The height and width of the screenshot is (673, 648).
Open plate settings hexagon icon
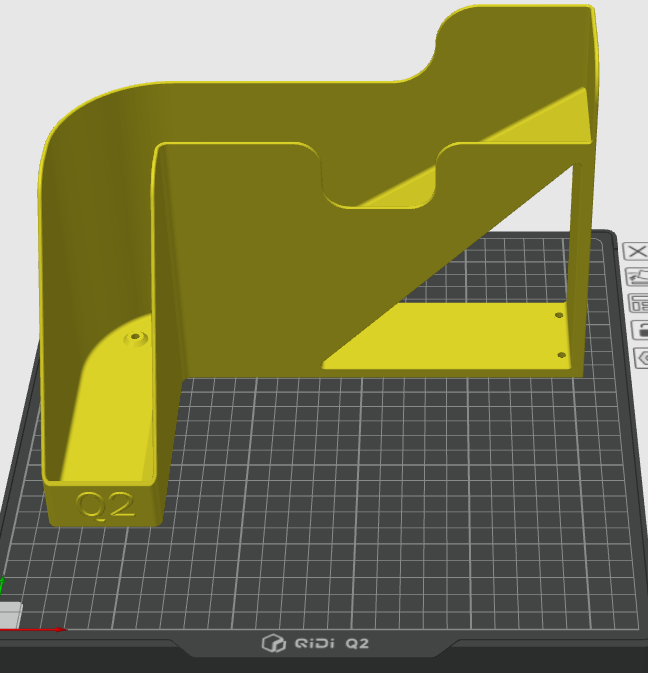641,357
